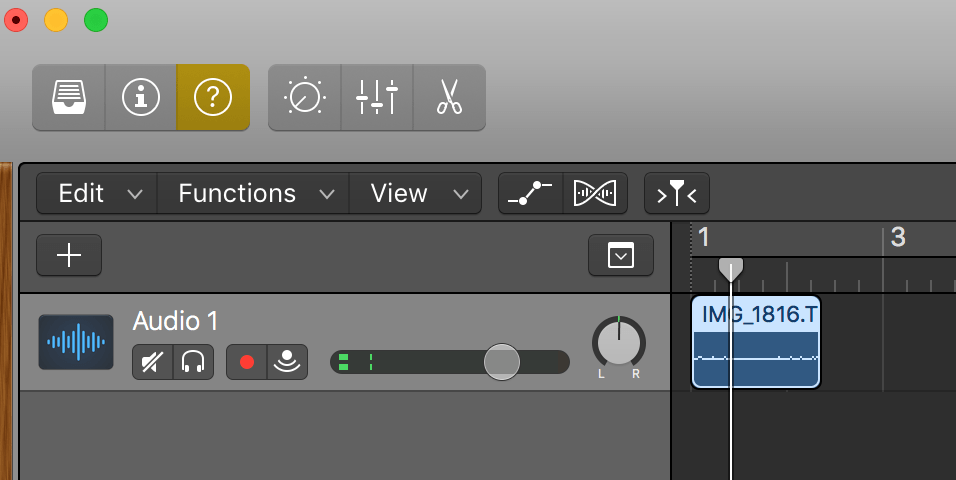Open the scissors Editors button
Screen dimensions: 956x480
pyautogui.click(x=449, y=97)
